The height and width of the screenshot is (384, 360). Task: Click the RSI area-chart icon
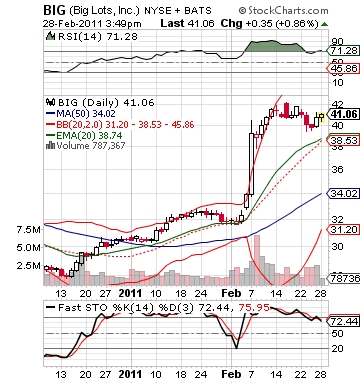50,36
